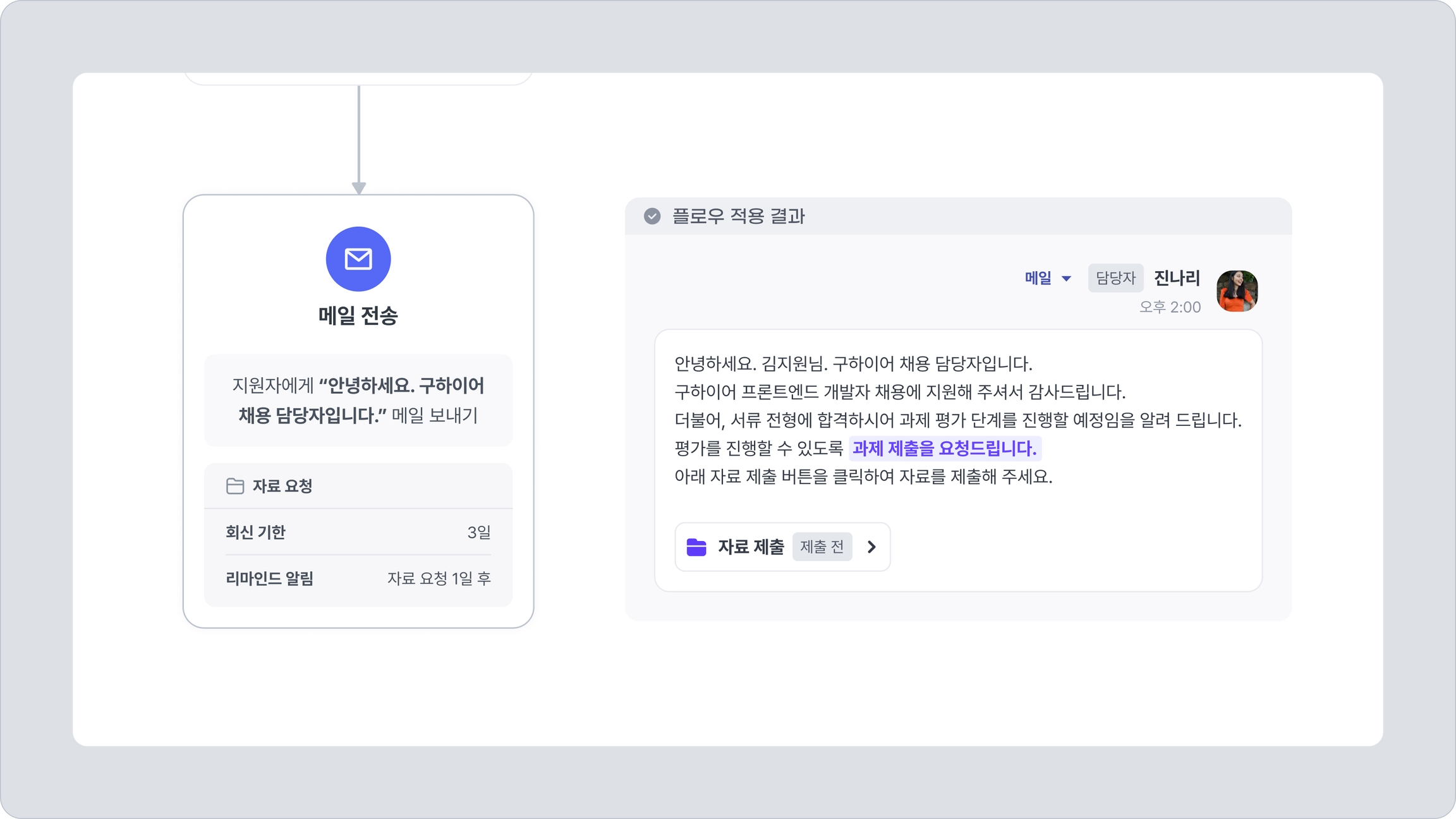Click the highlighted 과제 제출을 요청드립니다 text
This screenshot has height=819, width=1456.
[x=944, y=448]
